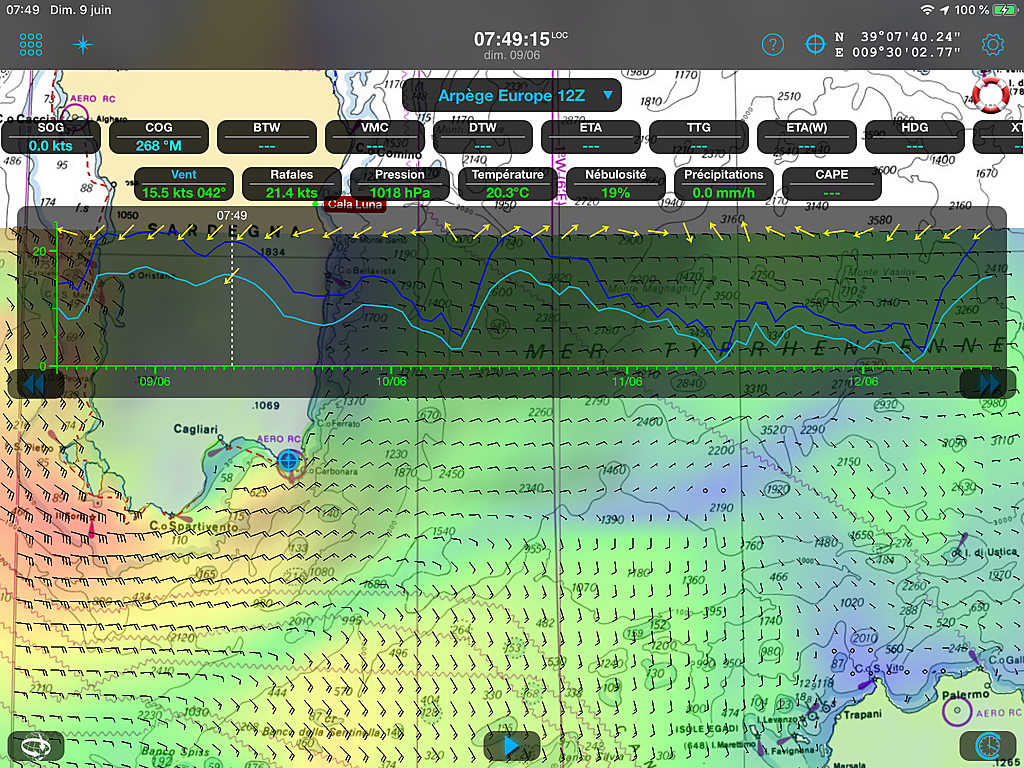Select the Rafales weather tab
1024x768 pixels.
(291, 184)
